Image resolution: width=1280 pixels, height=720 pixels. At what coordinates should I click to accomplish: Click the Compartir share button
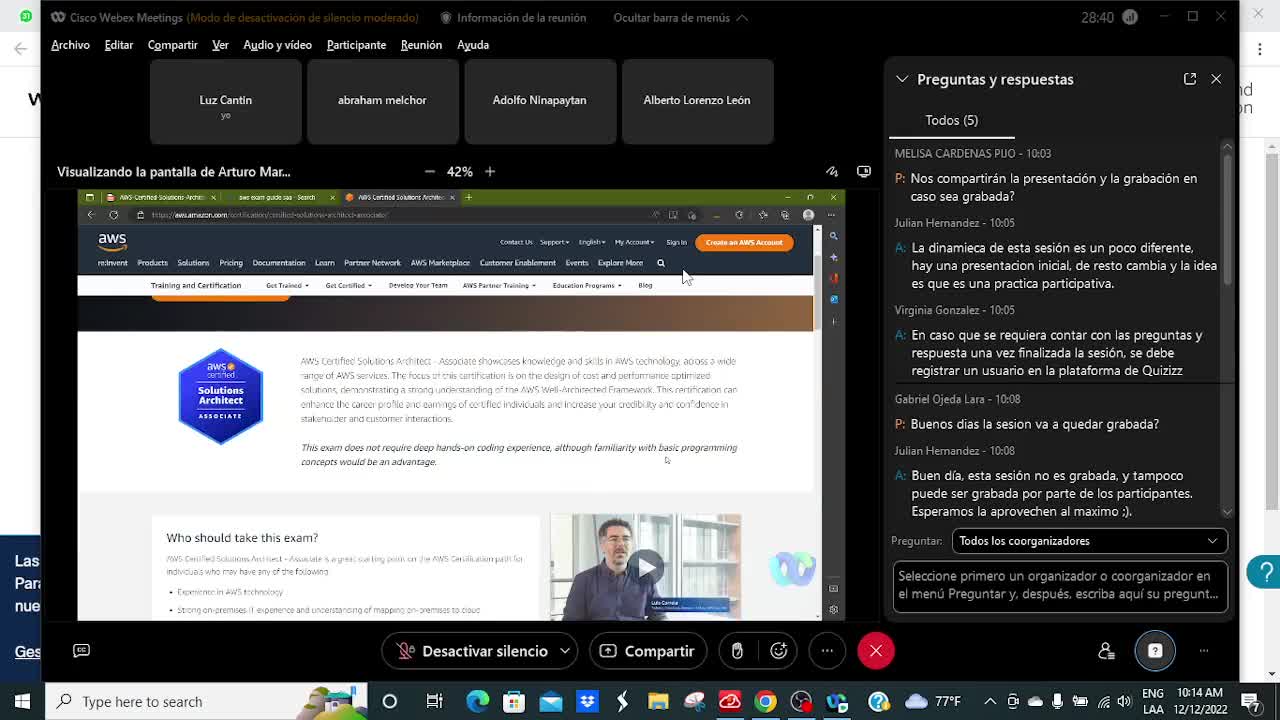(647, 651)
